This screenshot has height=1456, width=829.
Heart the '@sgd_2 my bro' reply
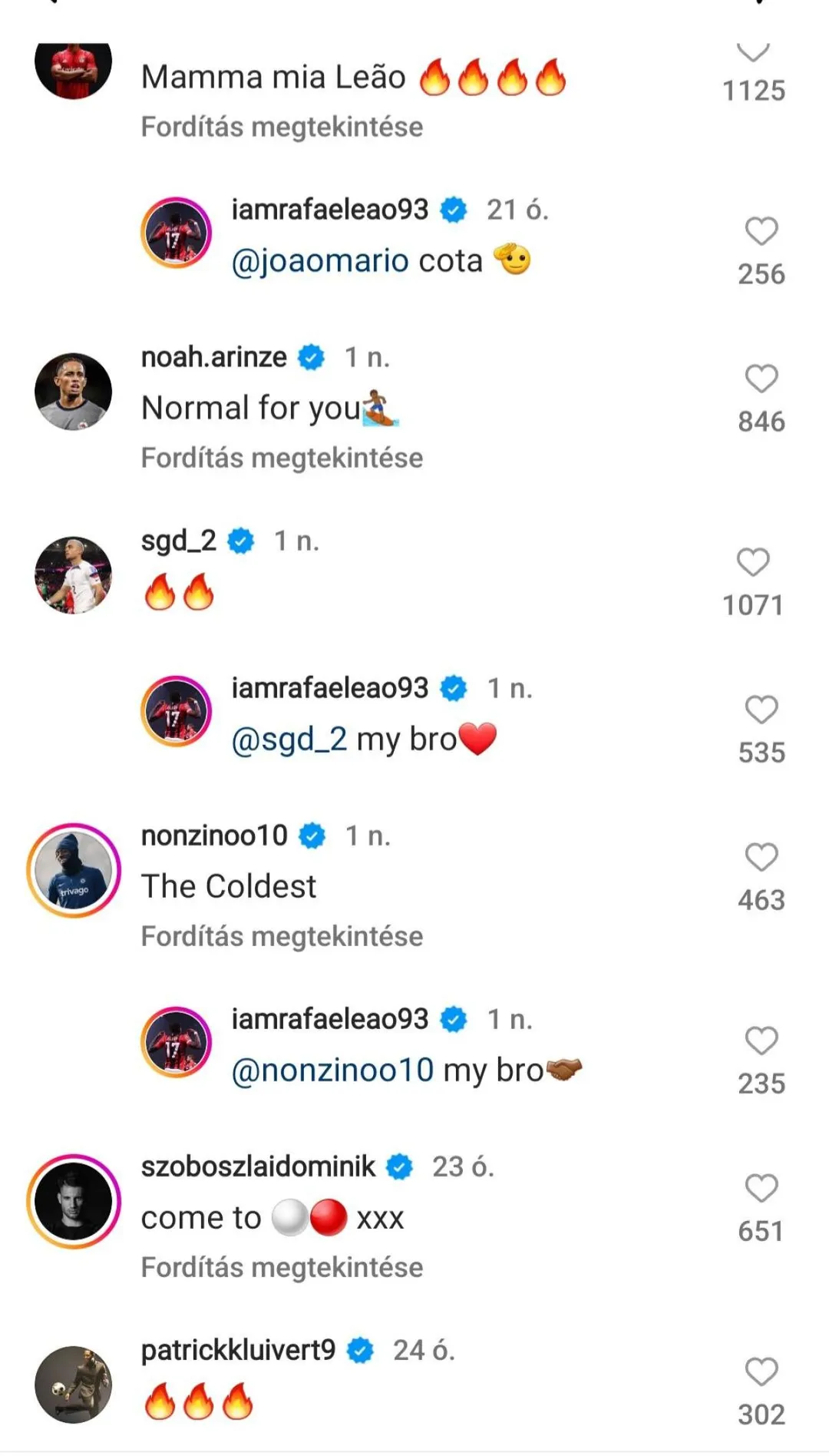tap(761, 710)
